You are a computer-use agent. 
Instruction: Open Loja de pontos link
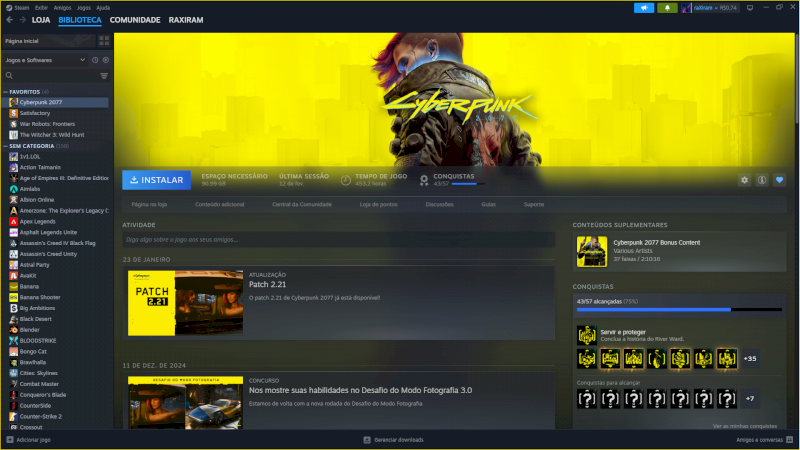tap(379, 204)
